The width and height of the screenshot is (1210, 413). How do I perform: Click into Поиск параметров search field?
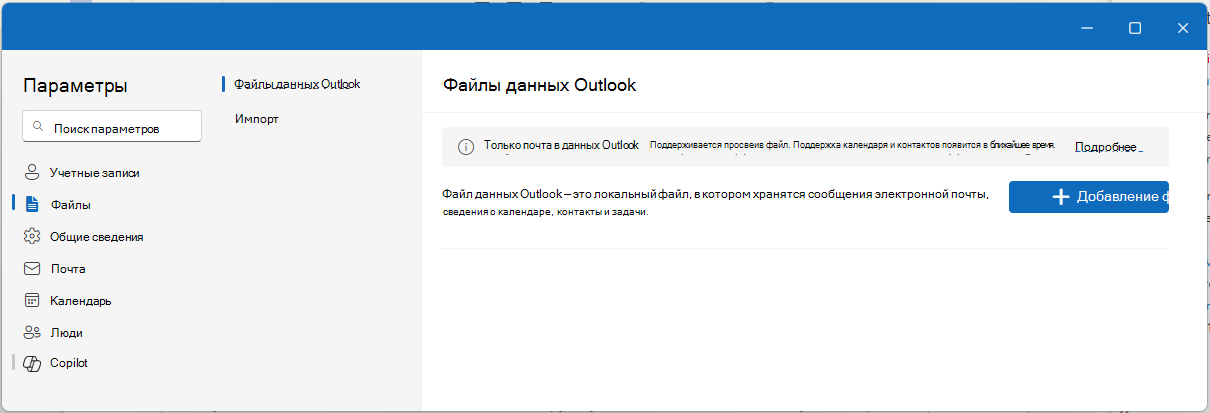tap(112, 127)
